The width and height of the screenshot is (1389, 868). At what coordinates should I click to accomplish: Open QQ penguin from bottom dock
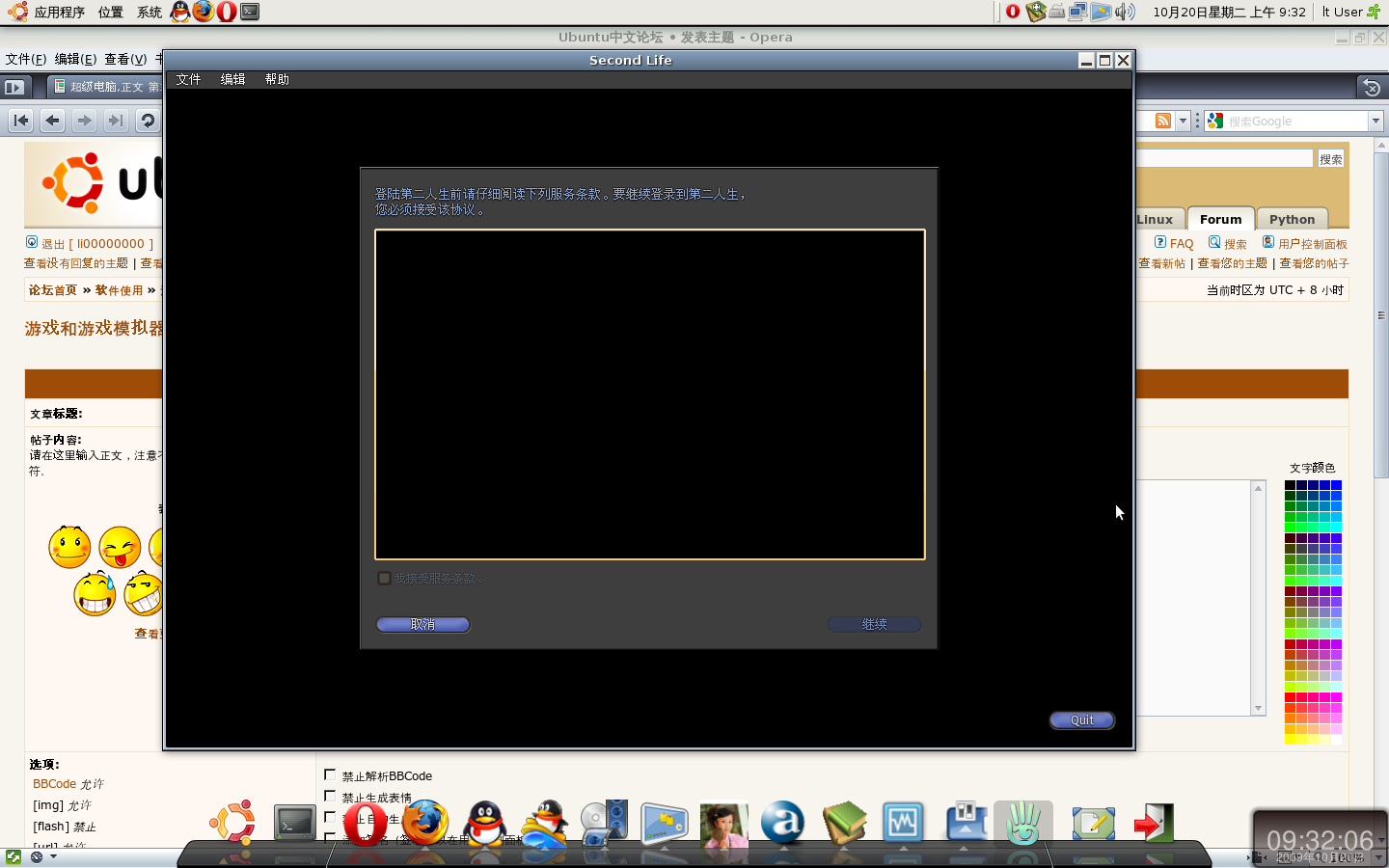[x=485, y=823]
